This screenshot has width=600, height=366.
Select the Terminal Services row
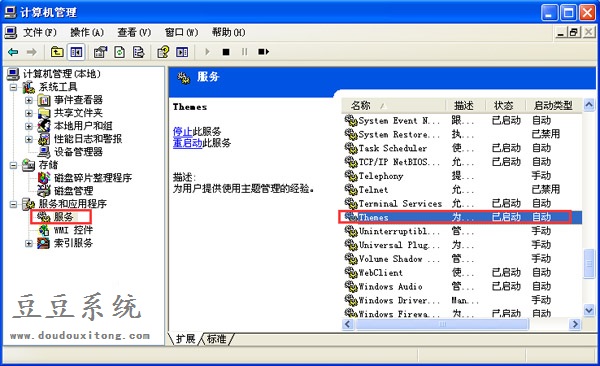pyautogui.click(x=462, y=203)
